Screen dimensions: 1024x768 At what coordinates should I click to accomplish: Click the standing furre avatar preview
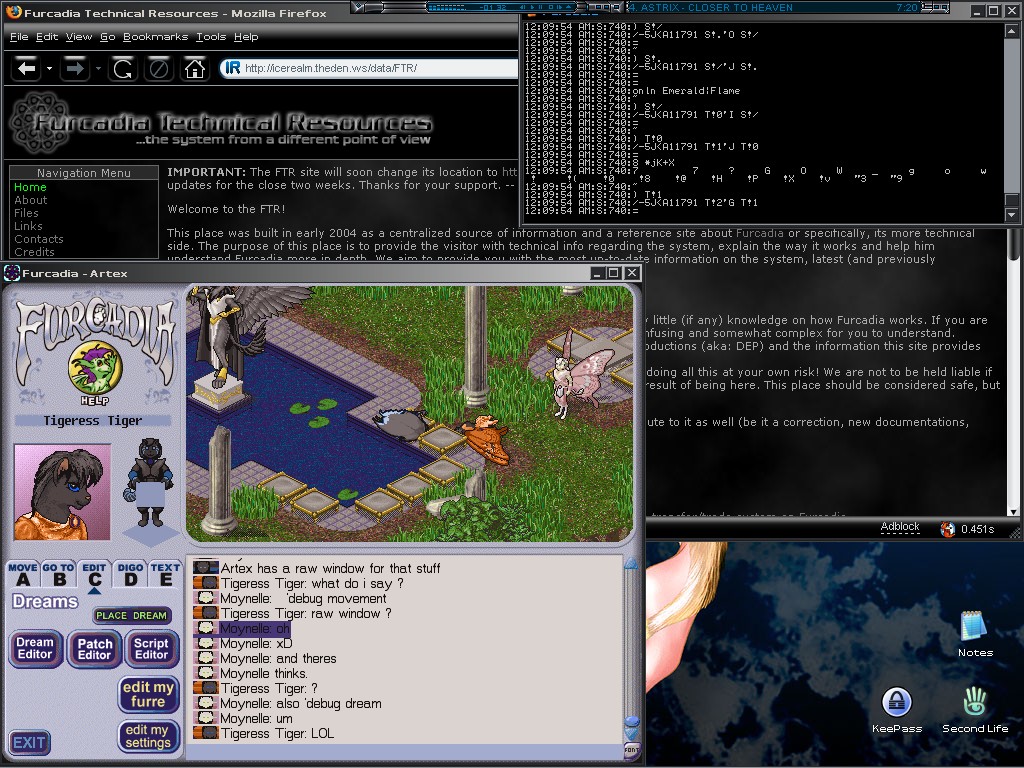click(x=151, y=483)
